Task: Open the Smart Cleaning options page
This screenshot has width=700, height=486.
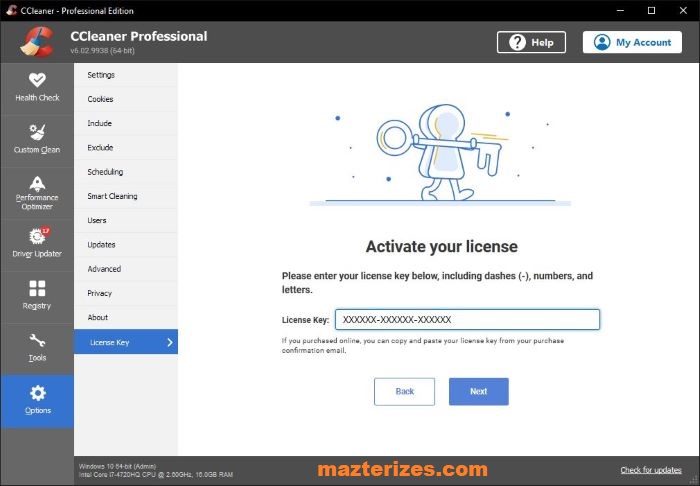Action: [126, 196]
